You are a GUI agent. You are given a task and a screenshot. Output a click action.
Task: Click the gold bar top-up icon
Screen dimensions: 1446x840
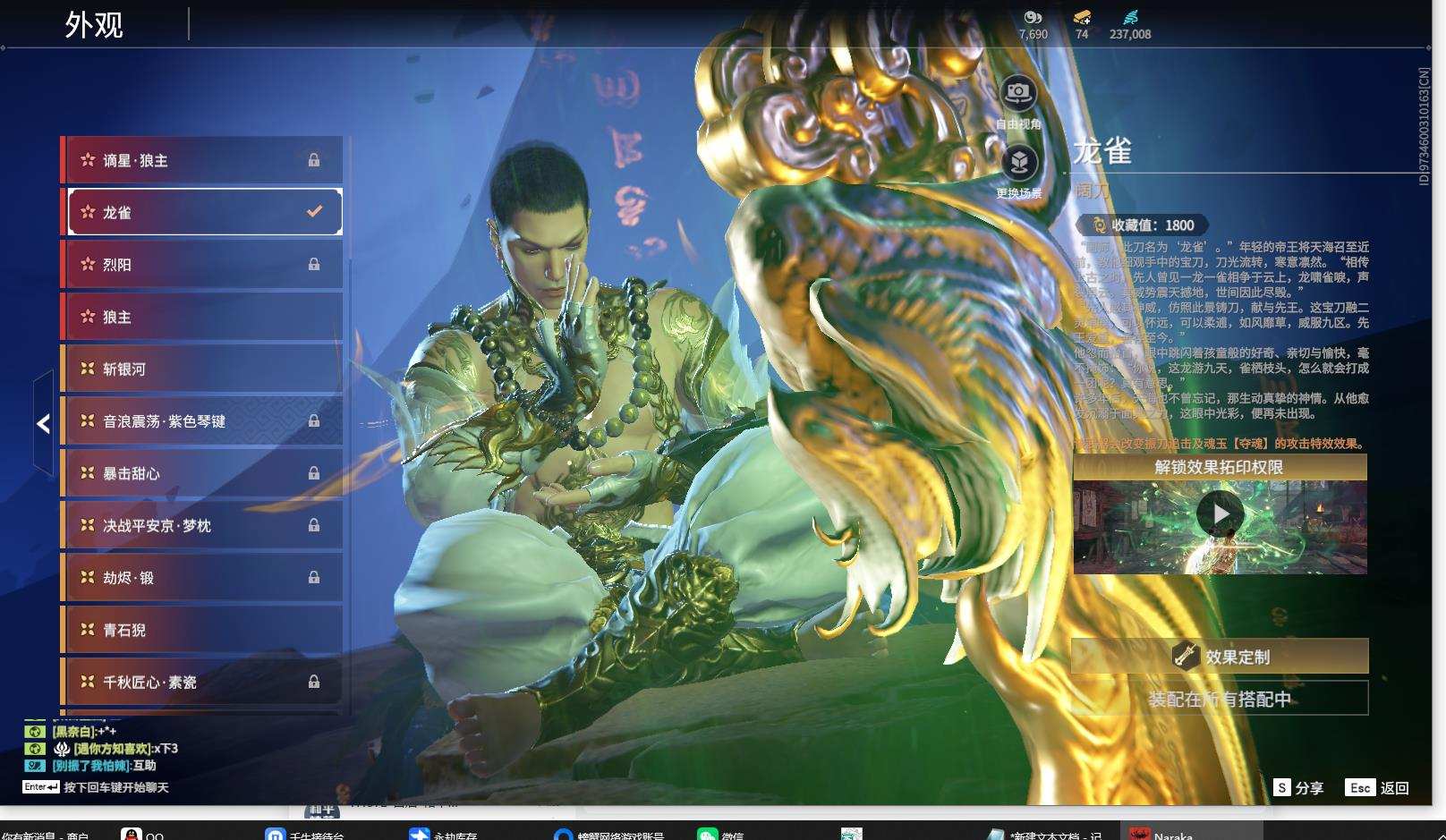1082,17
